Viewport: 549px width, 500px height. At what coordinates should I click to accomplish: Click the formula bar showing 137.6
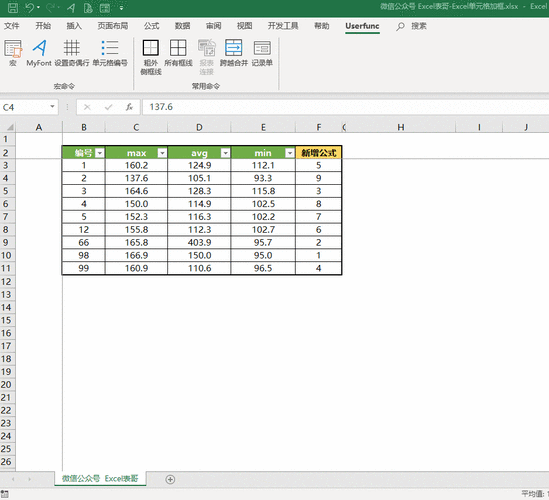[345, 107]
